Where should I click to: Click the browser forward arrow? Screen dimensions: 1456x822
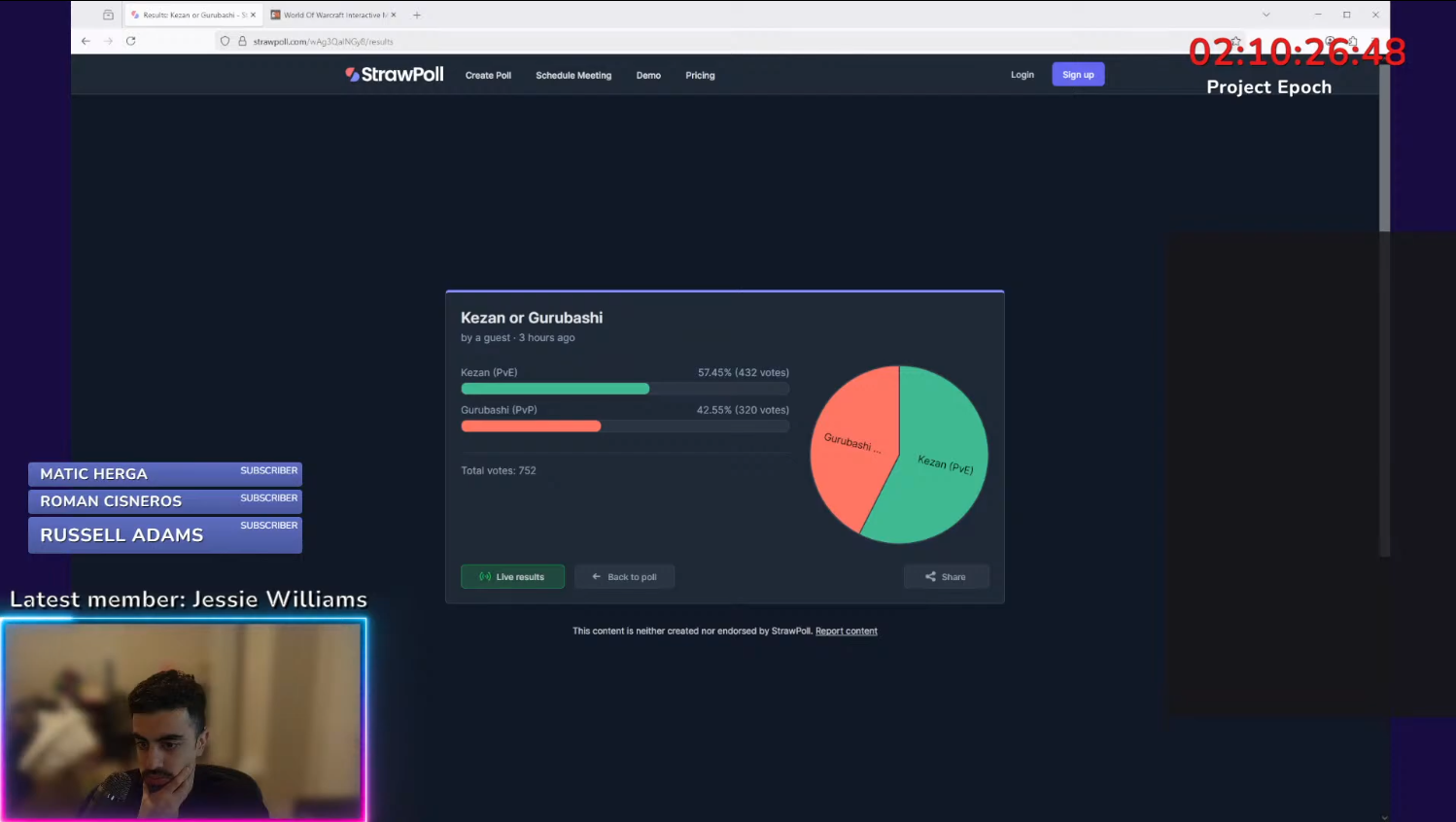[108, 41]
